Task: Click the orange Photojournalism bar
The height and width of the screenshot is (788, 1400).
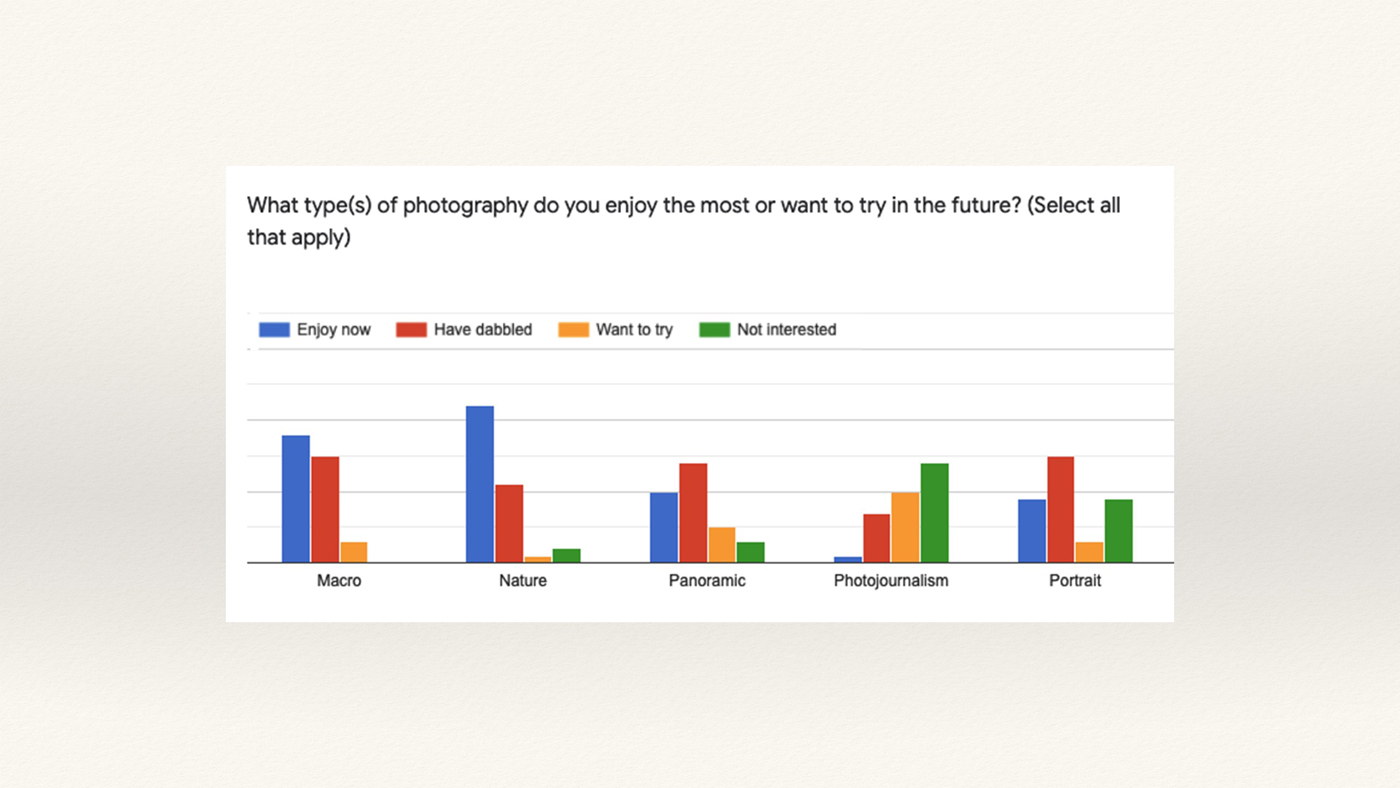Action: click(905, 527)
